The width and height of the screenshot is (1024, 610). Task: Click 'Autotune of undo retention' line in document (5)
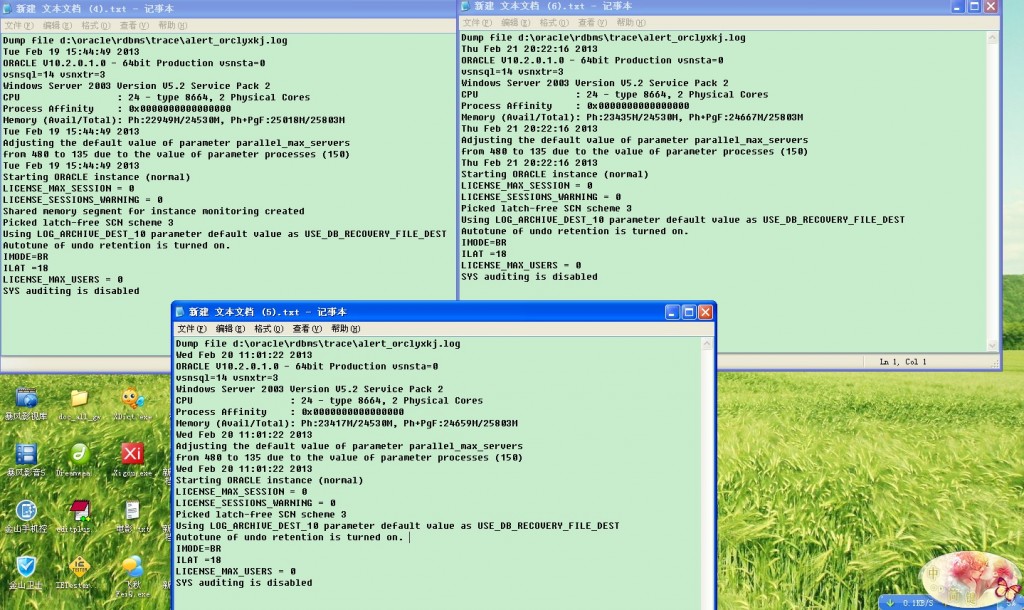pos(290,537)
